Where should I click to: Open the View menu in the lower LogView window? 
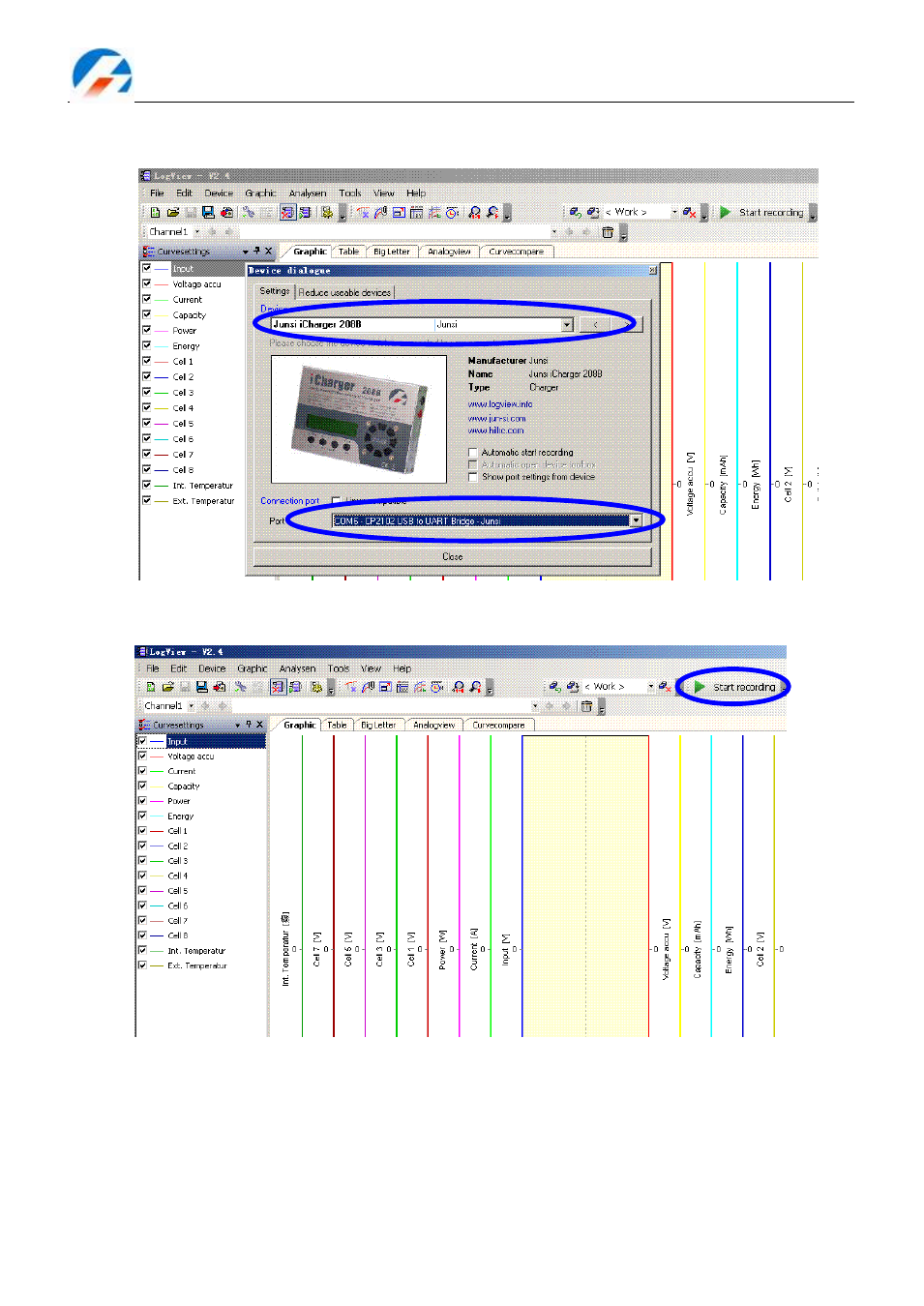[372, 668]
